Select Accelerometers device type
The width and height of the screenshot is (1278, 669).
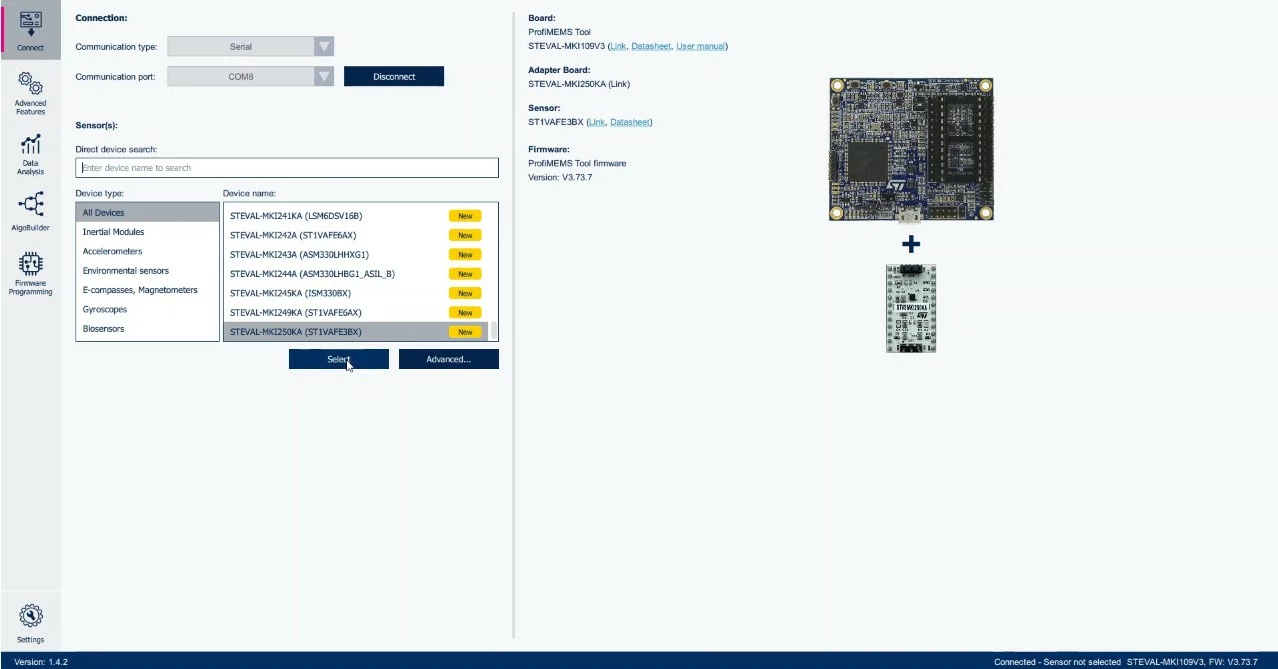(147, 251)
